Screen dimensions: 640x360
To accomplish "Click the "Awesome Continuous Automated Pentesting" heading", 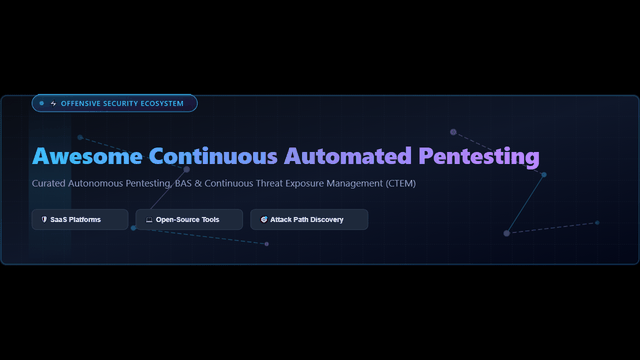I will [286, 156].
